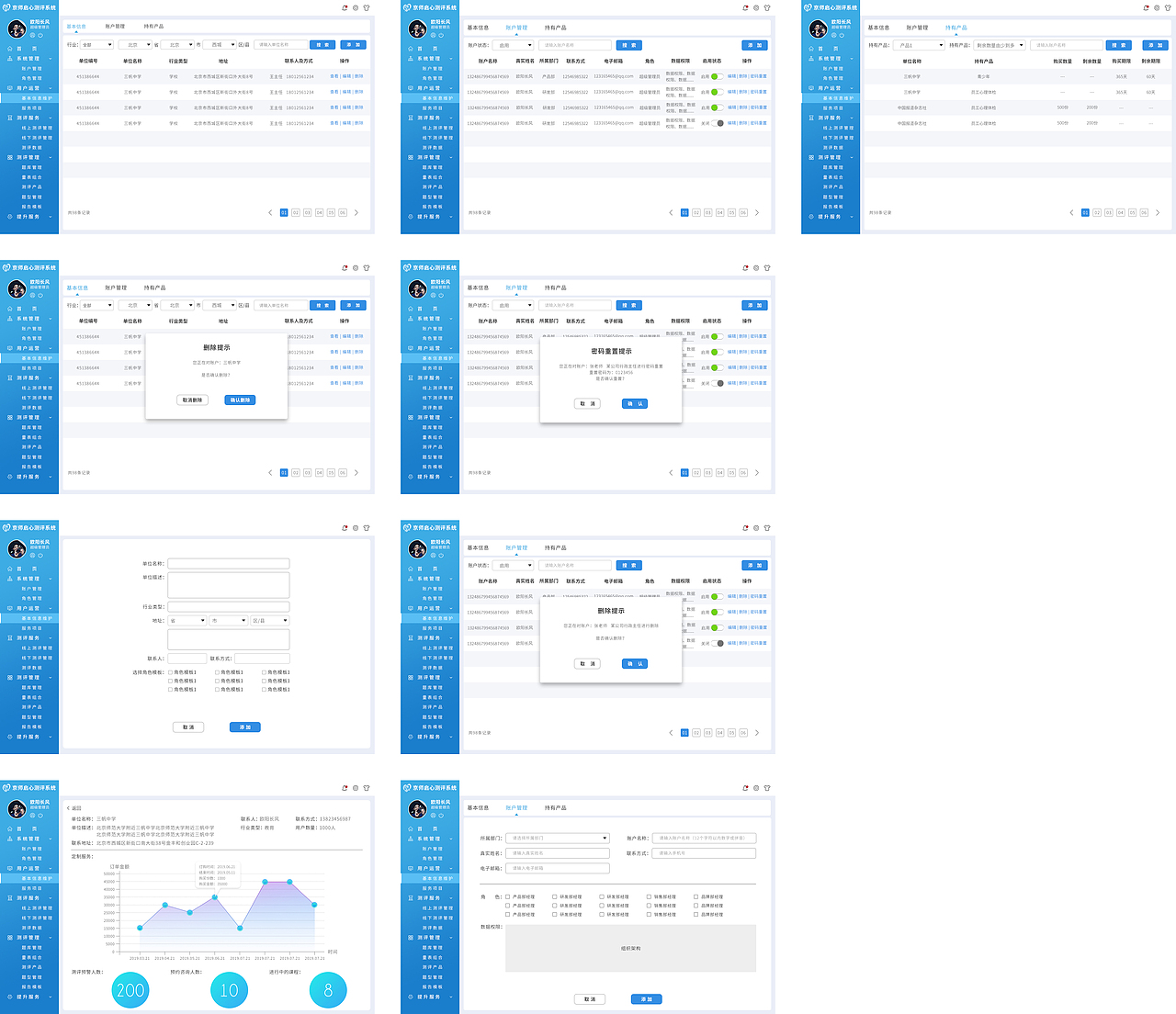The height and width of the screenshot is (1014, 1176).
Task: Open the 所属部门 dropdown in the add-account form
Action: tap(558, 838)
